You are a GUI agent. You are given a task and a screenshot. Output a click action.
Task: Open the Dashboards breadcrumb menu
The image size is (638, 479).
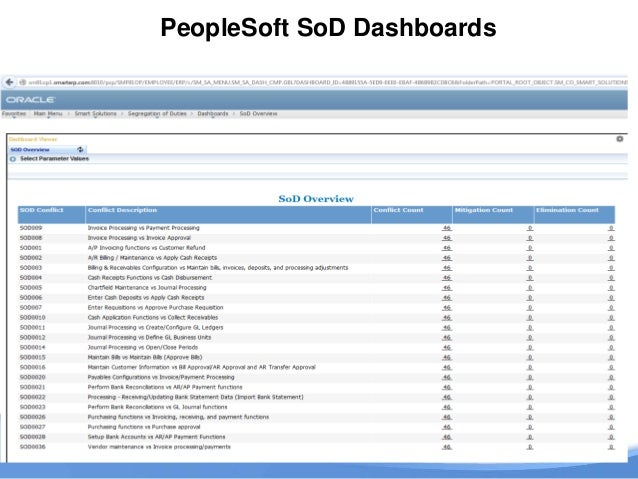pos(213,114)
